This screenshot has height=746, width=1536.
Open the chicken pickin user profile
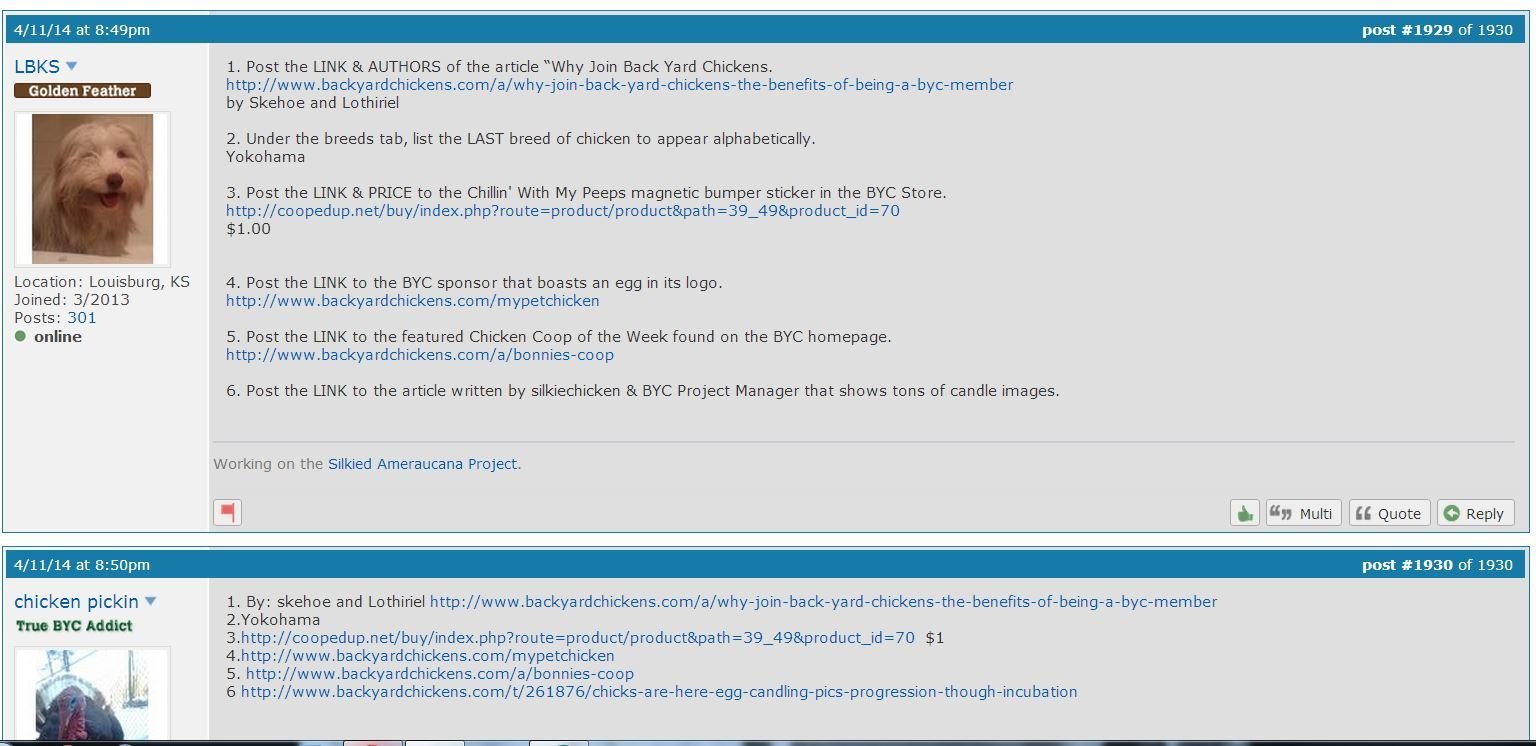[76, 601]
